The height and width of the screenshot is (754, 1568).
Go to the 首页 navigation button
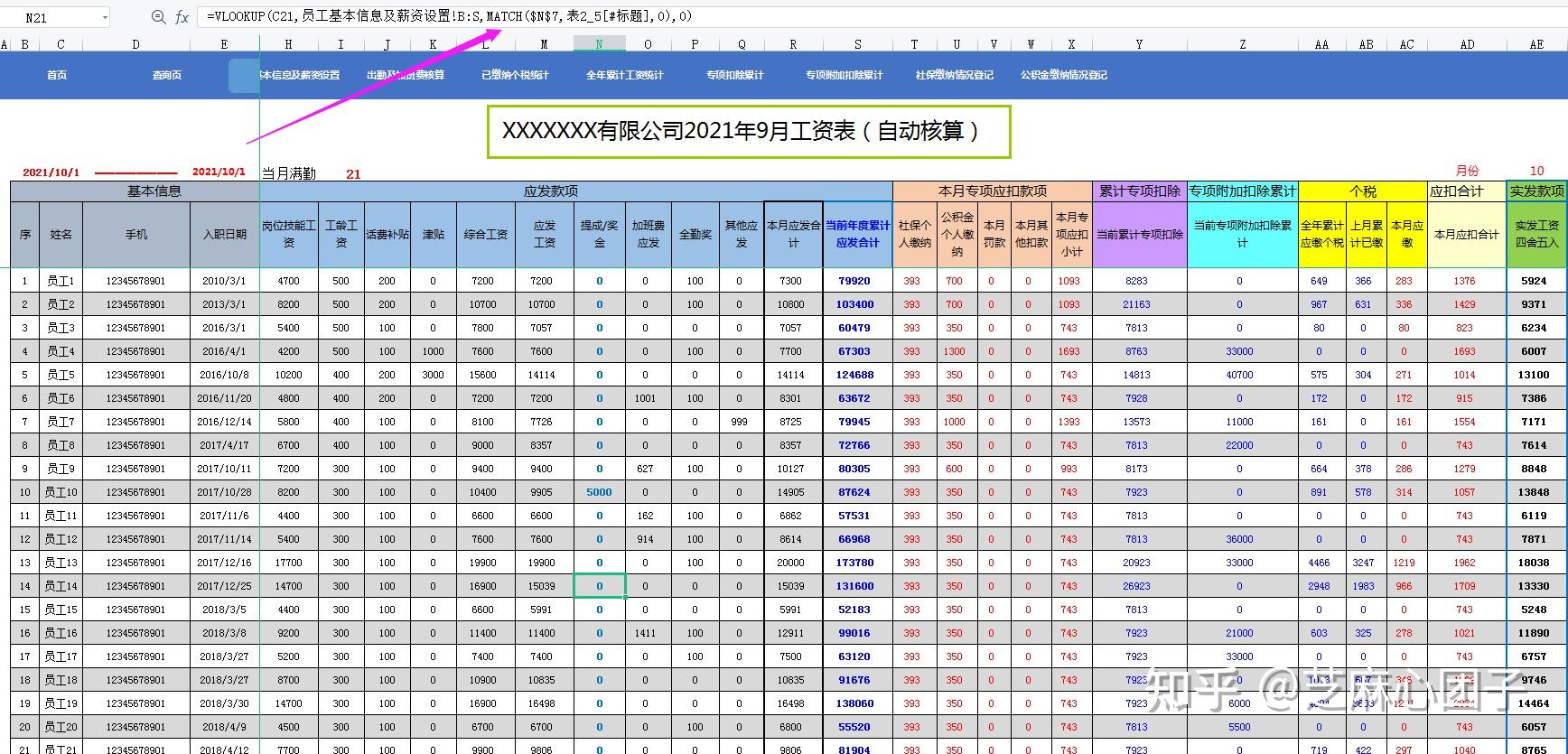57,75
